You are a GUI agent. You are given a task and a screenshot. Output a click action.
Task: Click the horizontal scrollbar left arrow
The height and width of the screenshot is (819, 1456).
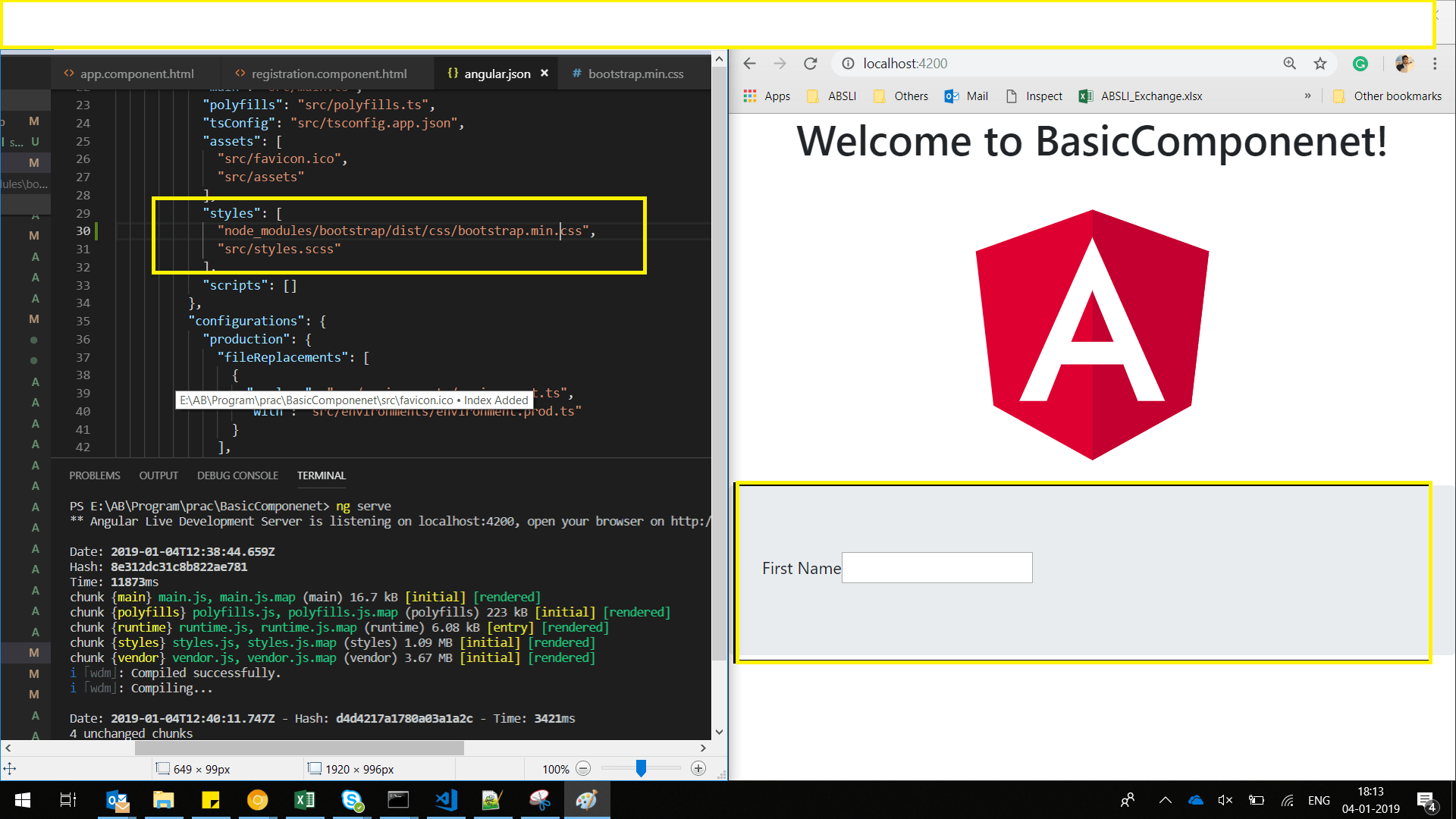[x=8, y=748]
